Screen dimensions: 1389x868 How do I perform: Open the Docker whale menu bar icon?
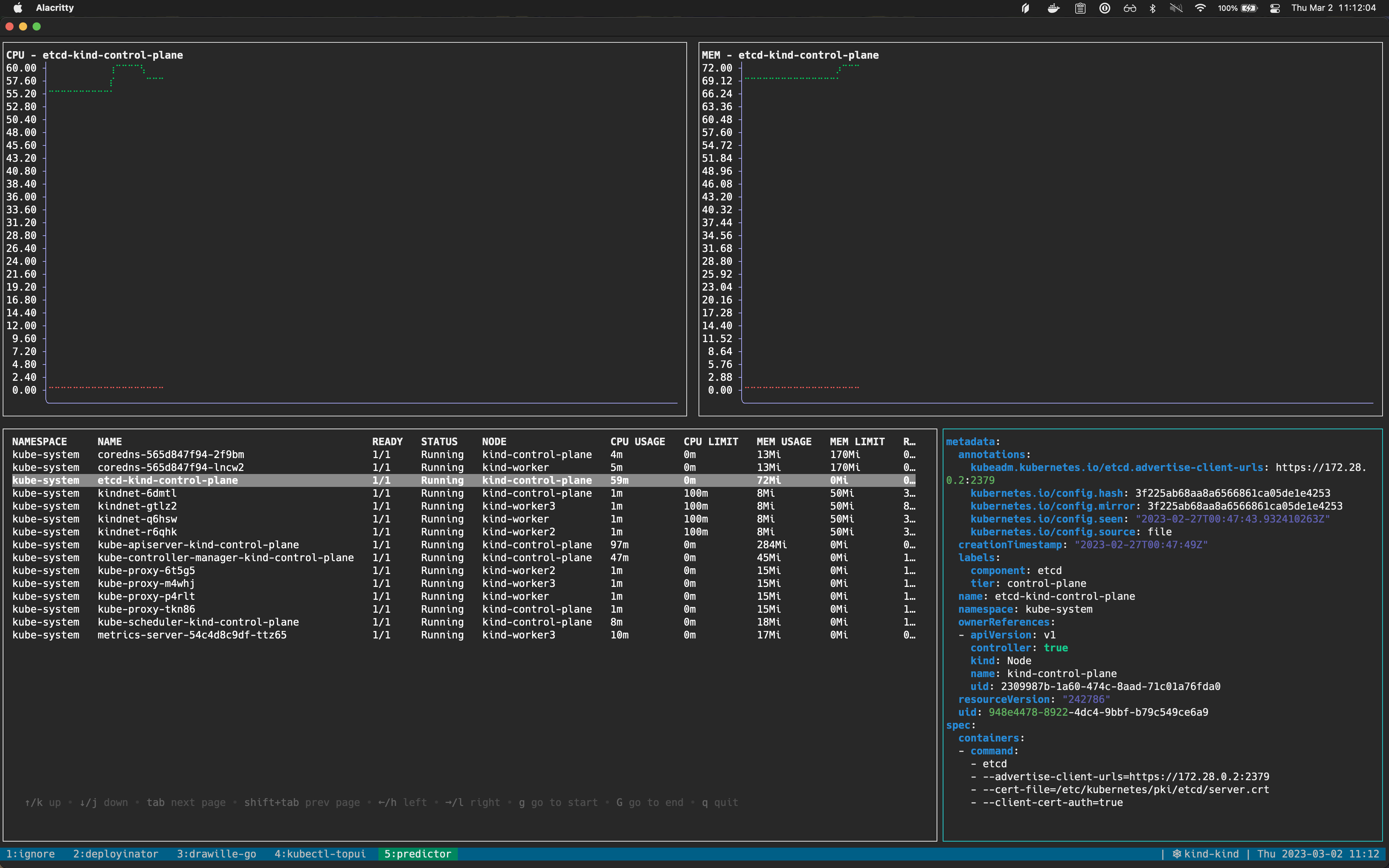(x=1053, y=8)
